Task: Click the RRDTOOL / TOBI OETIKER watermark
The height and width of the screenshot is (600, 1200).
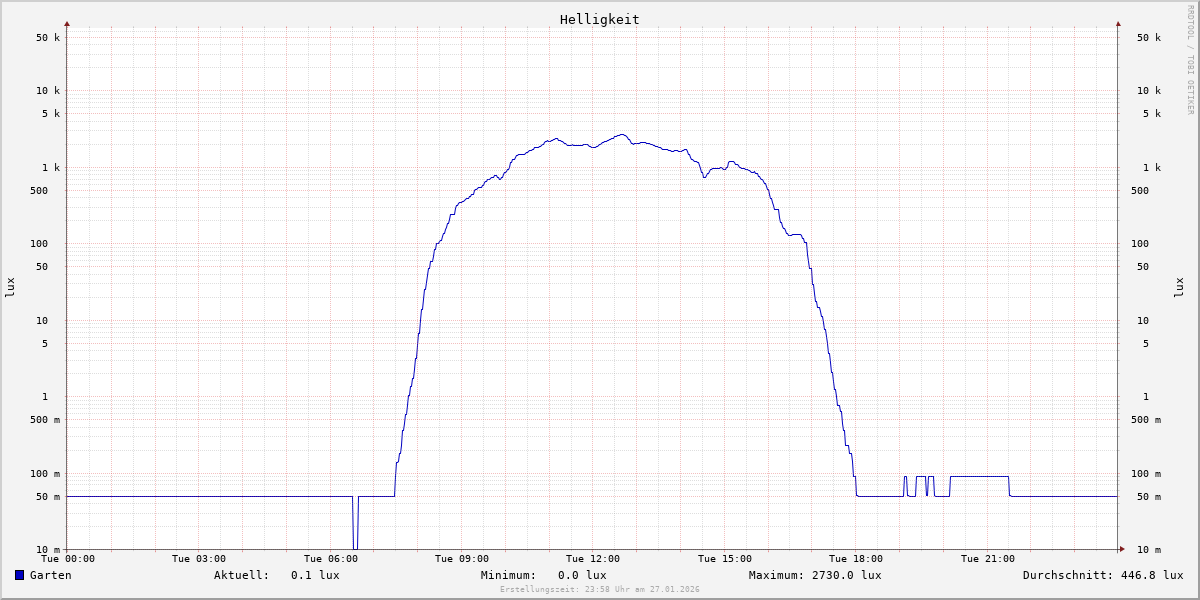Action: click(x=1190, y=59)
